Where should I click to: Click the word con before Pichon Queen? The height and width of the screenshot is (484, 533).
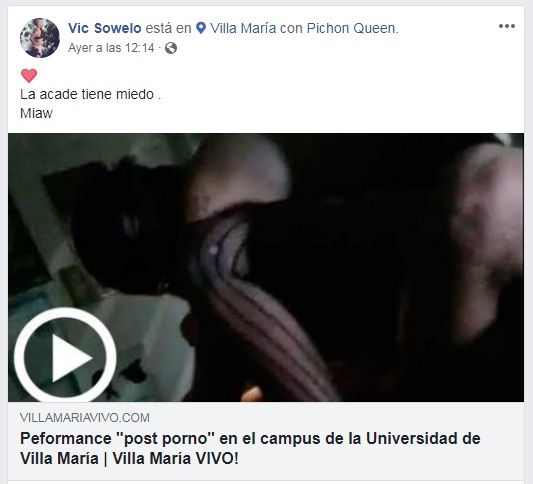tap(291, 29)
